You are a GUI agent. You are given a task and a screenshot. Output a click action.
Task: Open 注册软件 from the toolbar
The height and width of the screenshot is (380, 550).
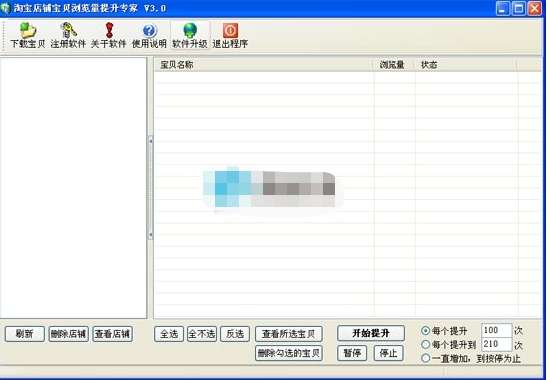click(x=68, y=30)
